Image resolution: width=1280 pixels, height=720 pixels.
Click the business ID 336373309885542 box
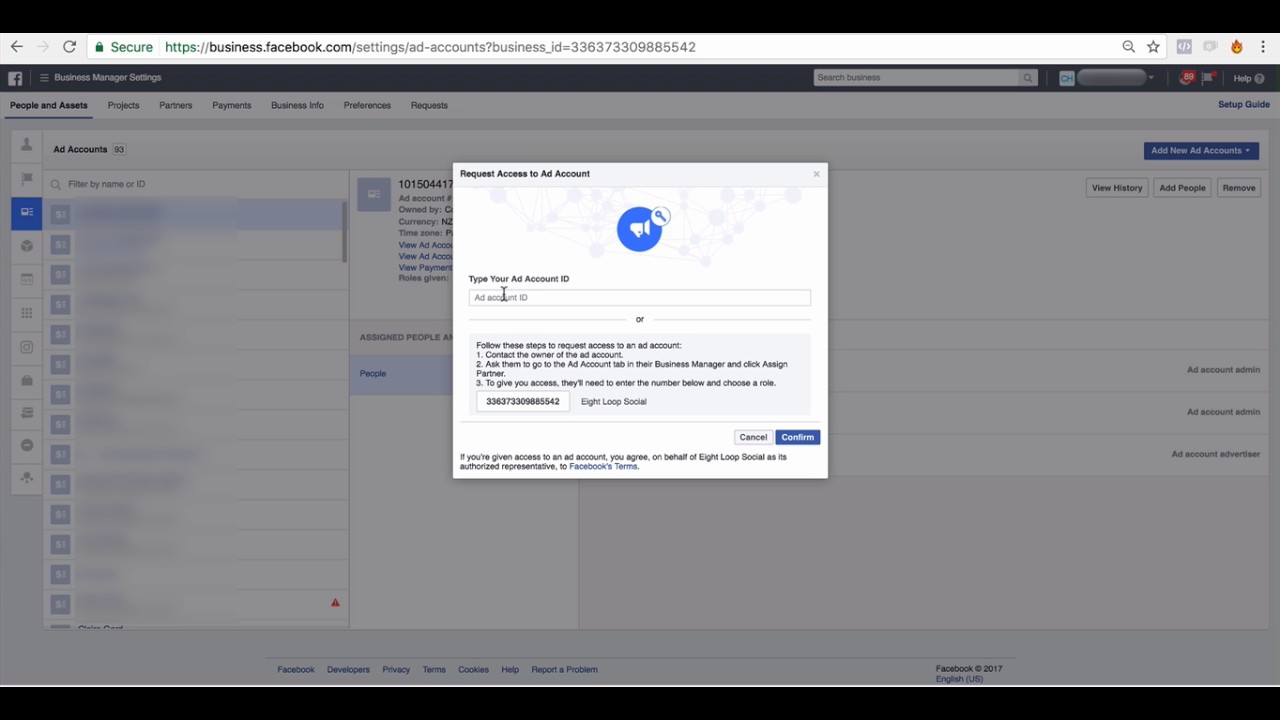(x=523, y=402)
